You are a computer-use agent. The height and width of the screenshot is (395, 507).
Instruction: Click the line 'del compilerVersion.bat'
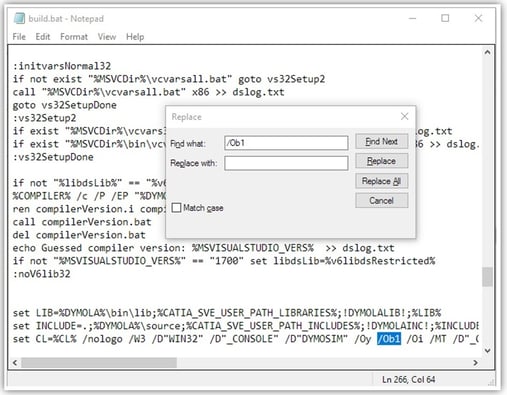coord(79,235)
